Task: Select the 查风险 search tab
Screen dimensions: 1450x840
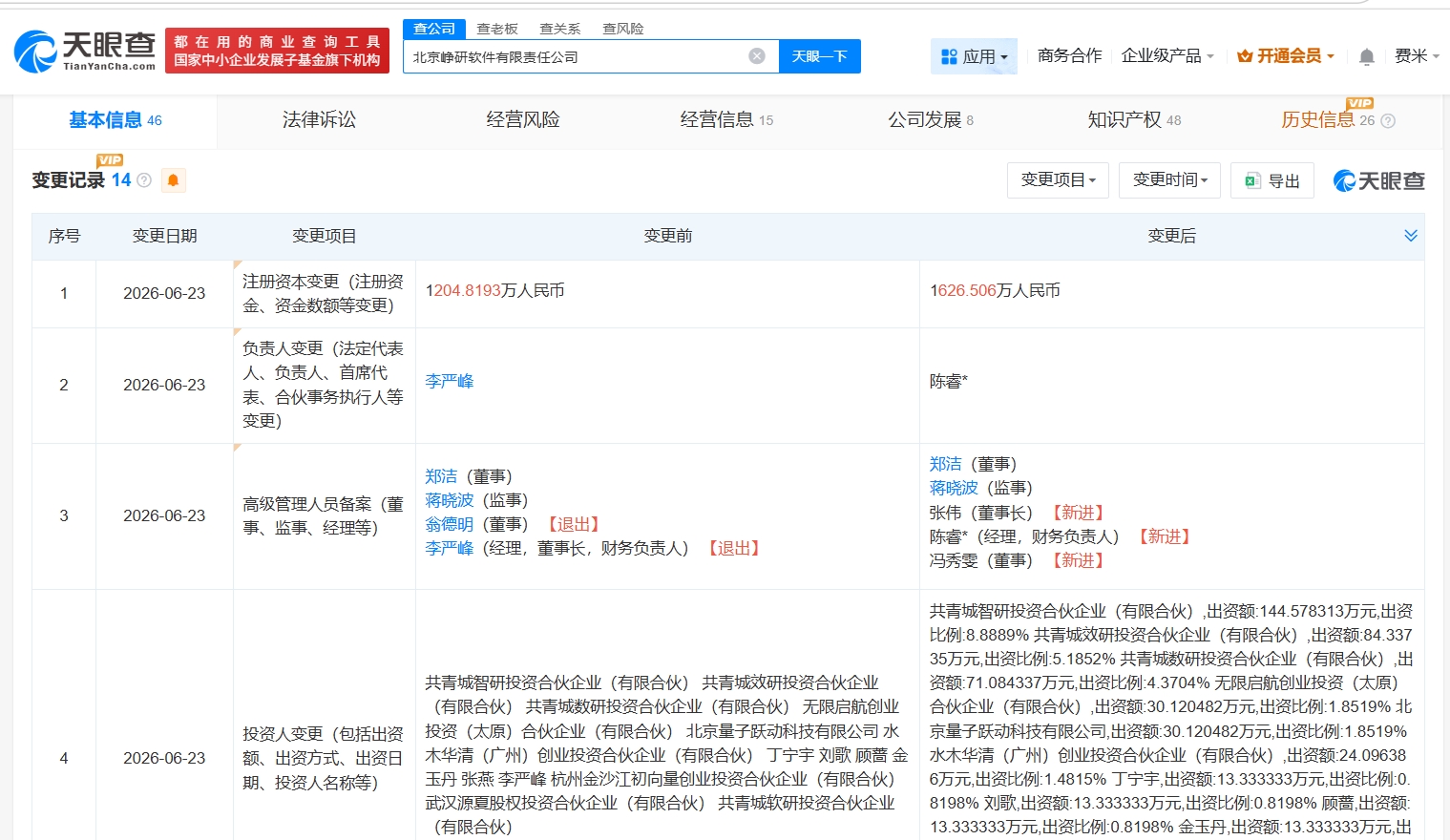Action: click(x=622, y=29)
